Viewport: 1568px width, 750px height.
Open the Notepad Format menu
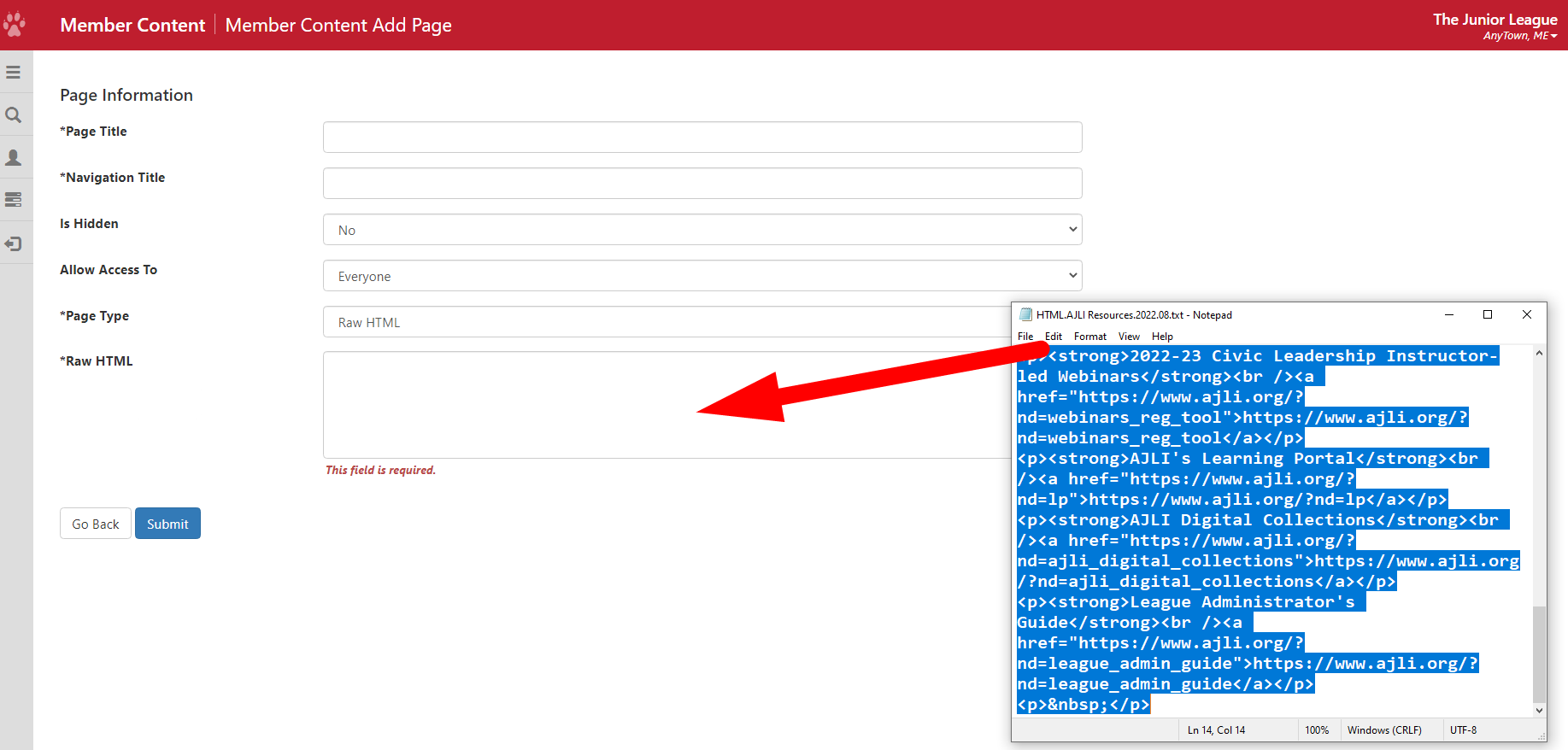pyautogui.click(x=1090, y=337)
